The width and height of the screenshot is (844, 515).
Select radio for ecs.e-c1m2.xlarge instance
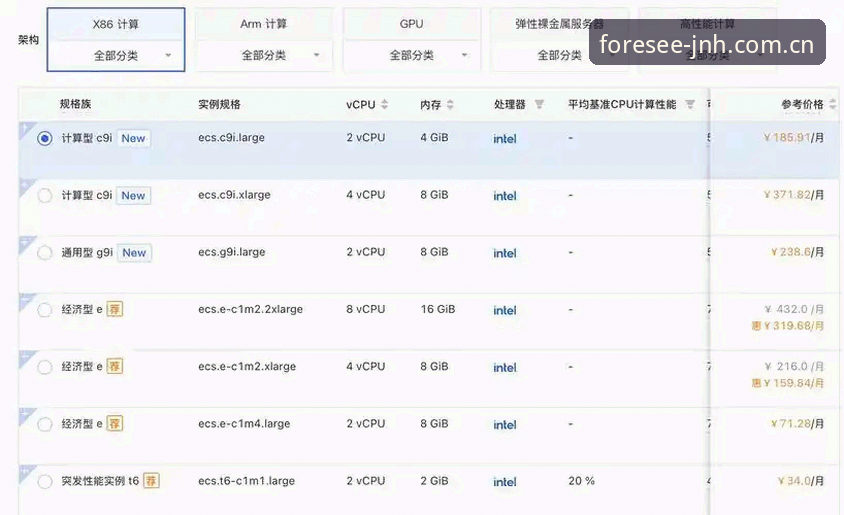pyautogui.click(x=45, y=367)
